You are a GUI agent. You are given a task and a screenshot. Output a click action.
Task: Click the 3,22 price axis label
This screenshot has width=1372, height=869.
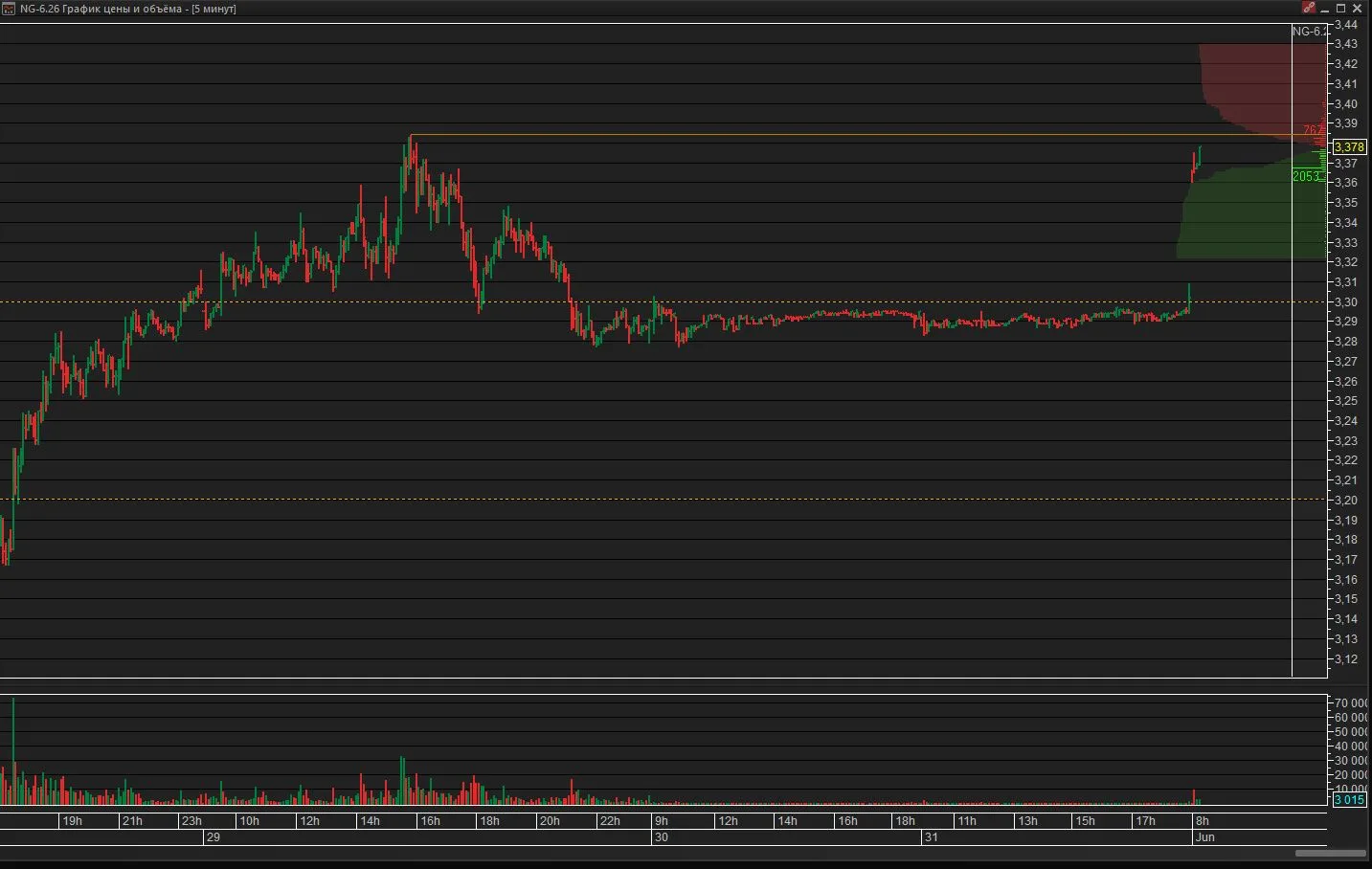coord(1346,460)
